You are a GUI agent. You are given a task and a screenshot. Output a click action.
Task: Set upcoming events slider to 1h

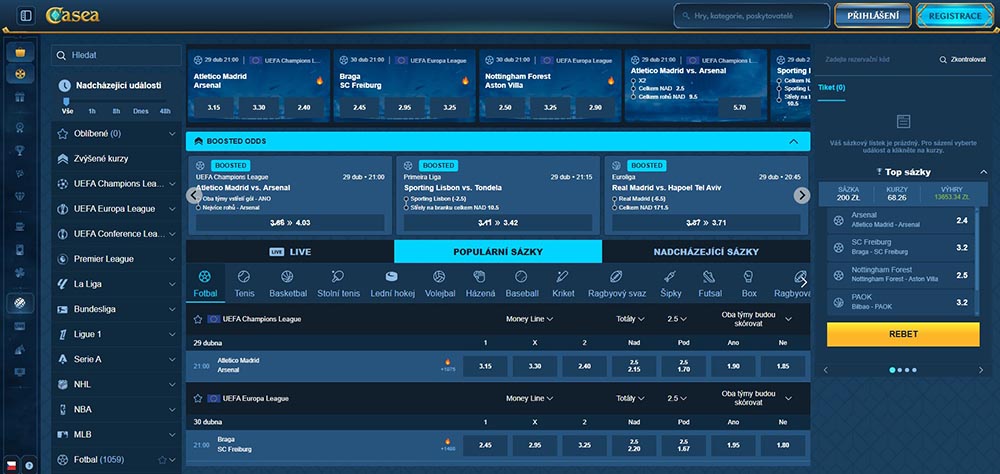[x=92, y=111]
